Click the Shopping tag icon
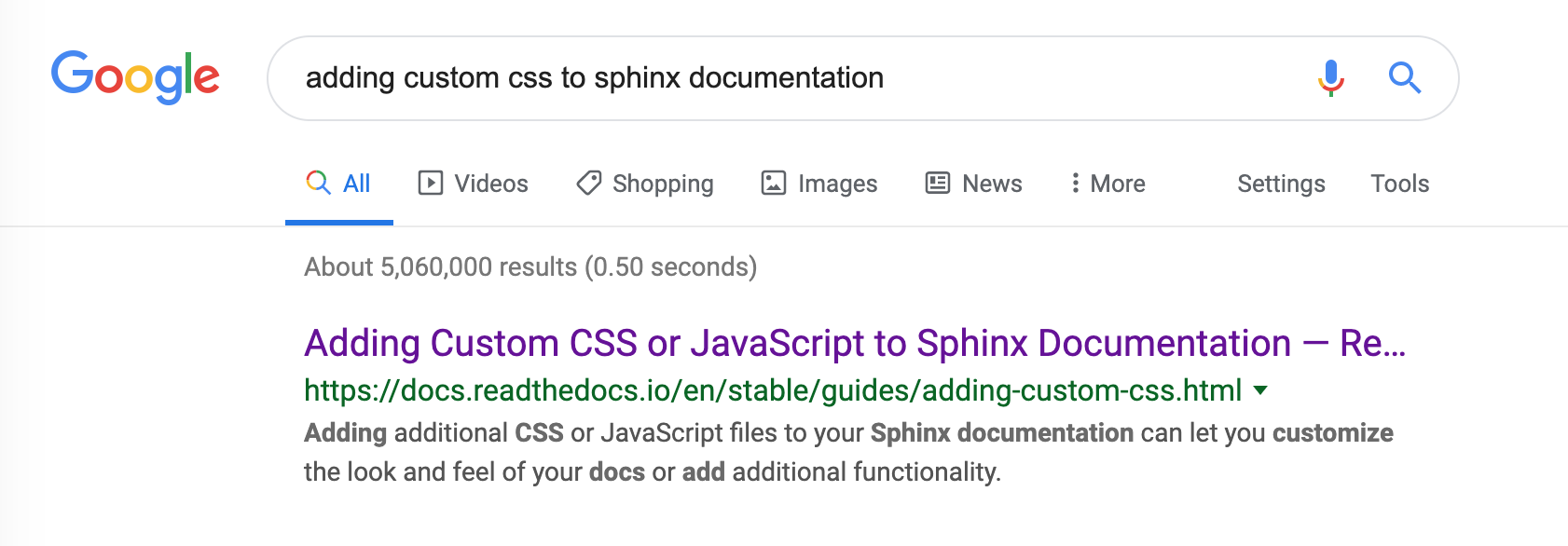 [x=587, y=183]
